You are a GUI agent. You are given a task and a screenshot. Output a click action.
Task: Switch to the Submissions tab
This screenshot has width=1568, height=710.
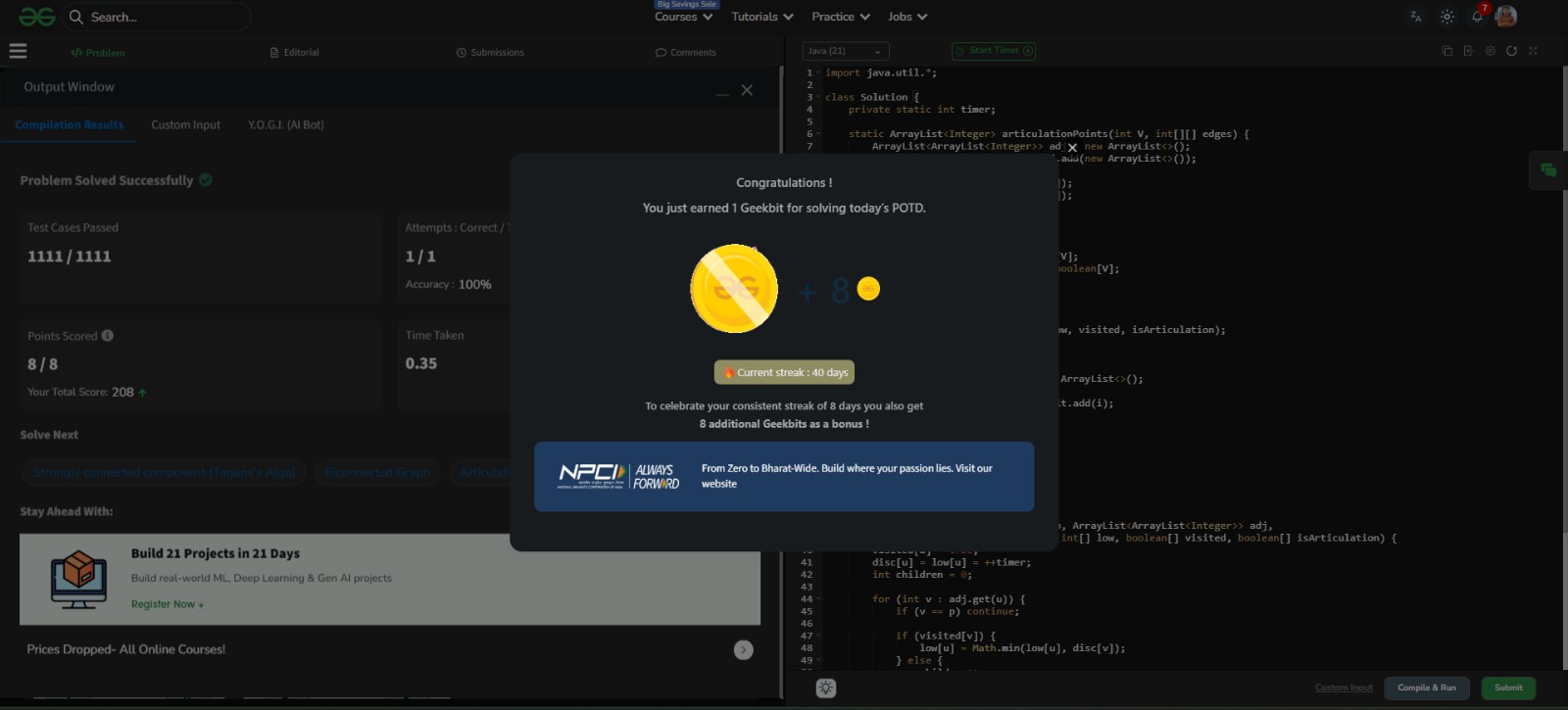tap(490, 53)
